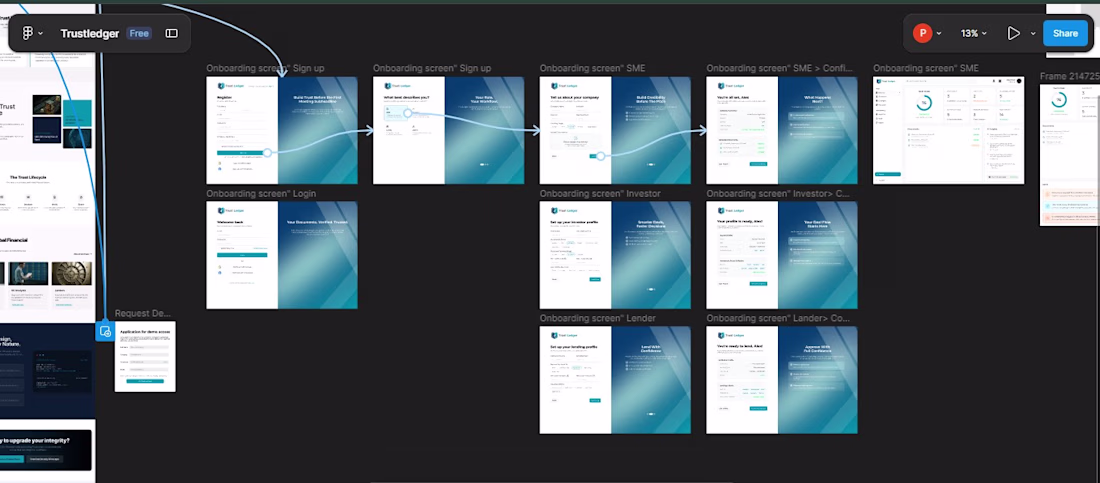Select the 'Frame 214725' label
The image size is (1100, 483).
point(1070,76)
